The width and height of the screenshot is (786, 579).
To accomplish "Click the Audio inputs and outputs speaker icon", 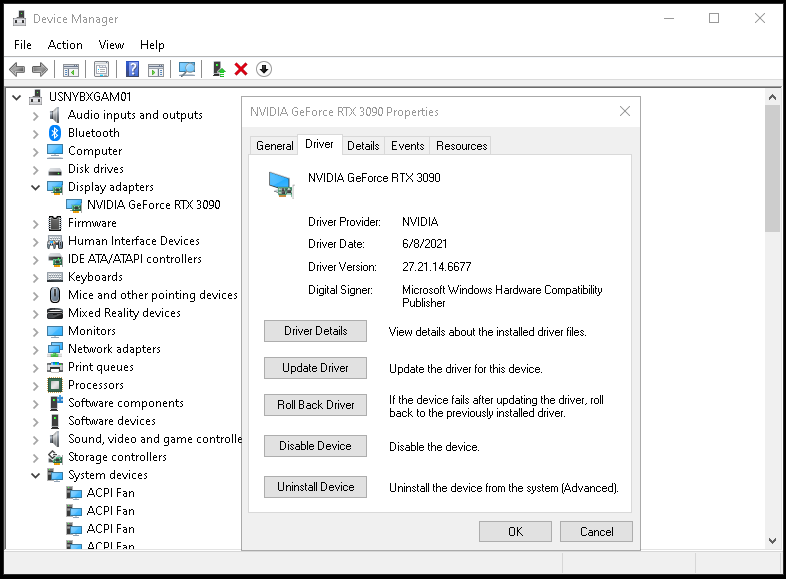I will click(x=55, y=115).
